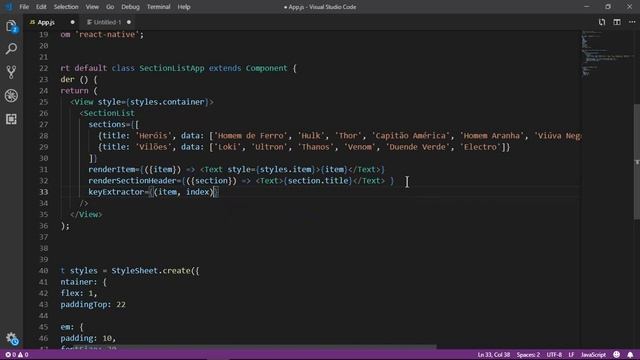Open the More Actions ellipsis menu
This screenshot has height=360, width=640.
pos(632,22)
